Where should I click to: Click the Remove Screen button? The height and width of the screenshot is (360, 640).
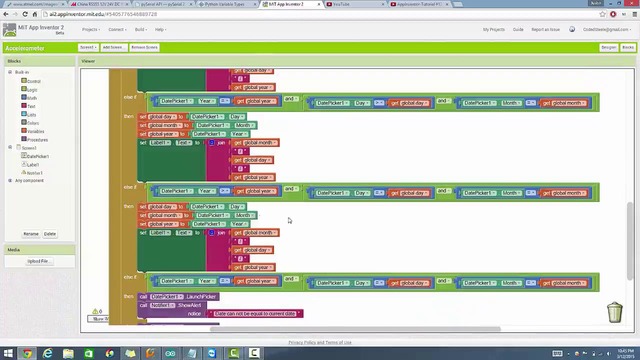click(144, 47)
